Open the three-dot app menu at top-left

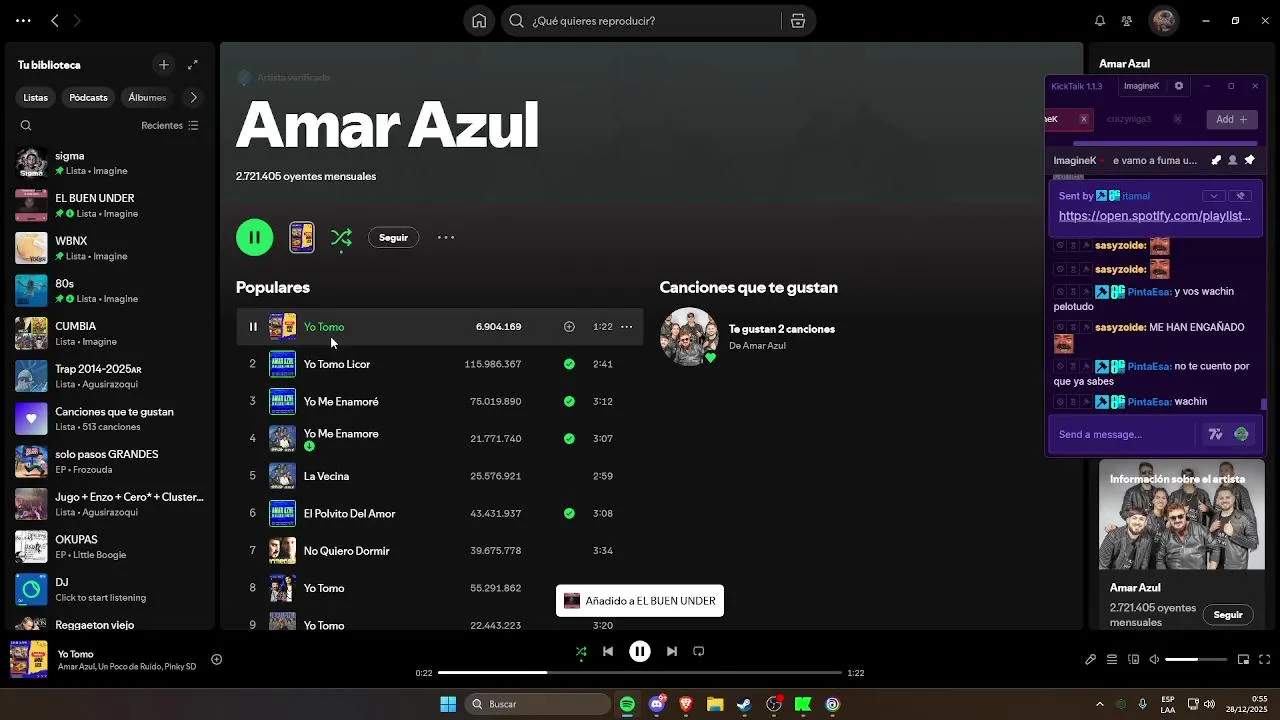click(x=23, y=21)
